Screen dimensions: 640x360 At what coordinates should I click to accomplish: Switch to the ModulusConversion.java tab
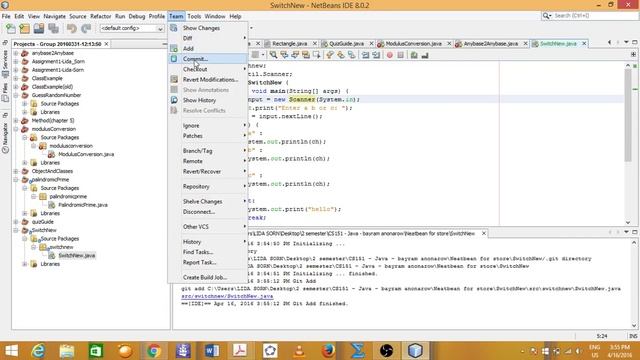coord(413,44)
